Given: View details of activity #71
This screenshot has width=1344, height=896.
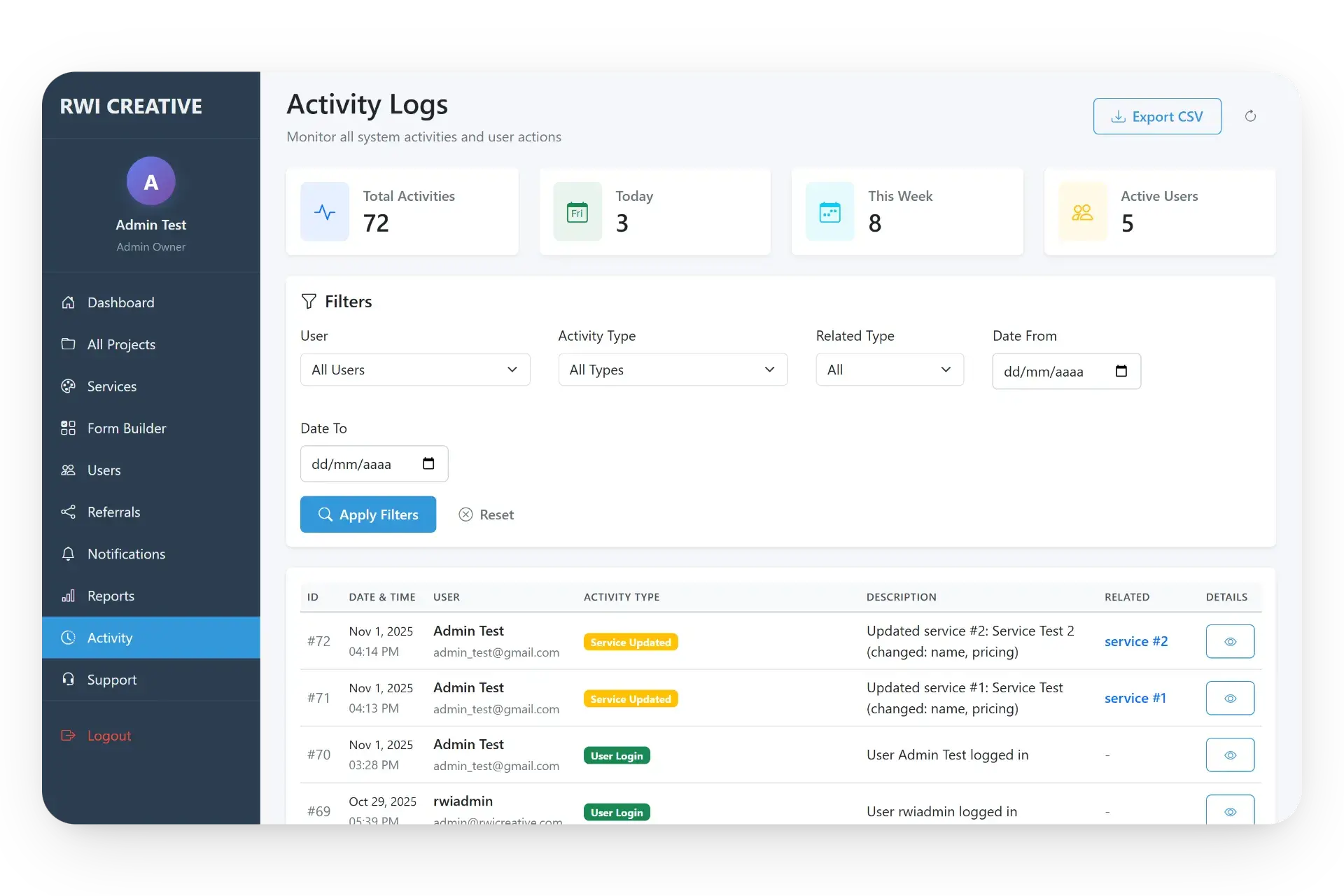Looking at the screenshot, I should [x=1230, y=698].
